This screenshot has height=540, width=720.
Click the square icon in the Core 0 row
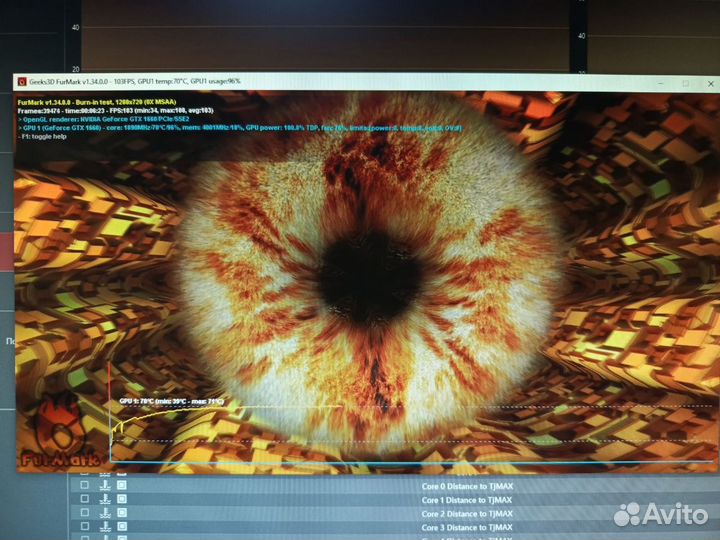(x=122, y=486)
